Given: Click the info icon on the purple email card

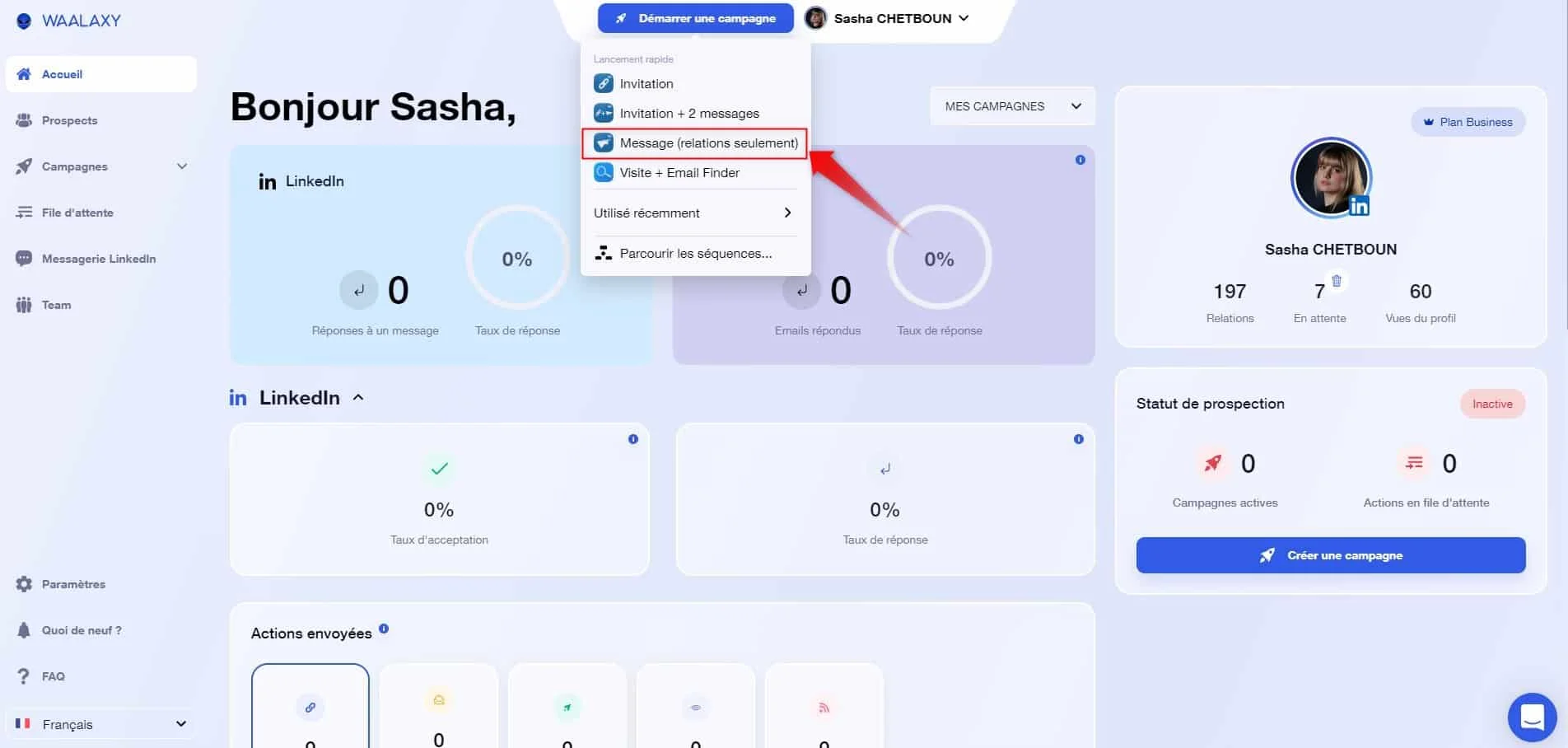Looking at the screenshot, I should 1080,160.
